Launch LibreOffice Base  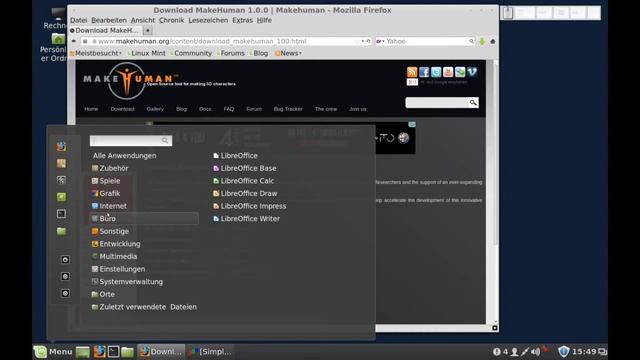[x=244, y=168]
